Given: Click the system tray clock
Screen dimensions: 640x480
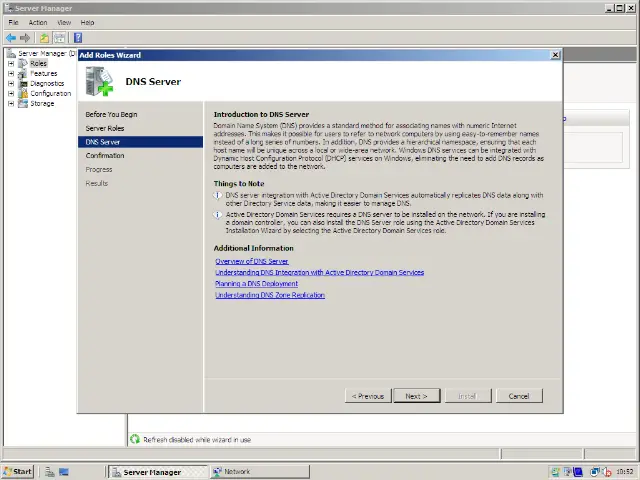Looking at the screenshot, I should [x=625, y=472].
